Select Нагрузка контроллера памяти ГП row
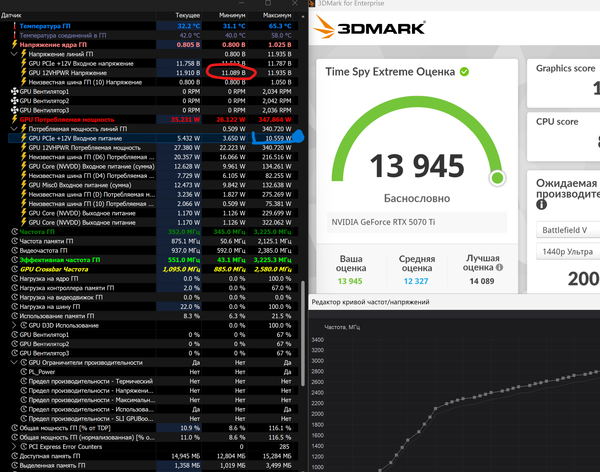Screen dimensions: 600x472 [x=153, y=288]
